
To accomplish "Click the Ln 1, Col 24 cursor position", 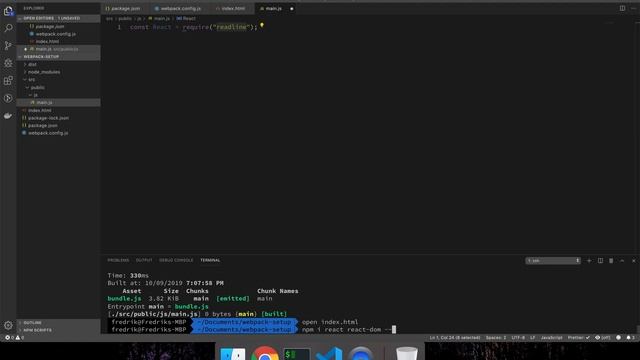I will coord(455,338).
